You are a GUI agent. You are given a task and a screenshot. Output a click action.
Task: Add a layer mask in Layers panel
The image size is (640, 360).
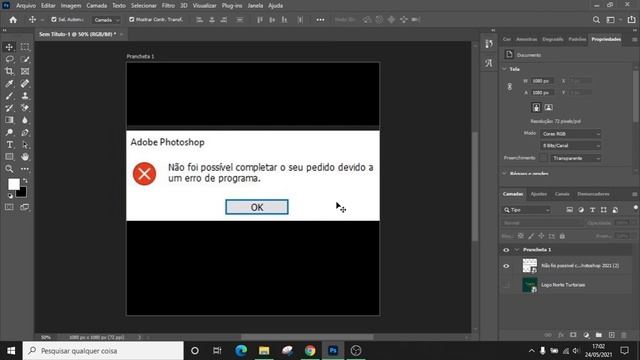(x=573, y=335)
